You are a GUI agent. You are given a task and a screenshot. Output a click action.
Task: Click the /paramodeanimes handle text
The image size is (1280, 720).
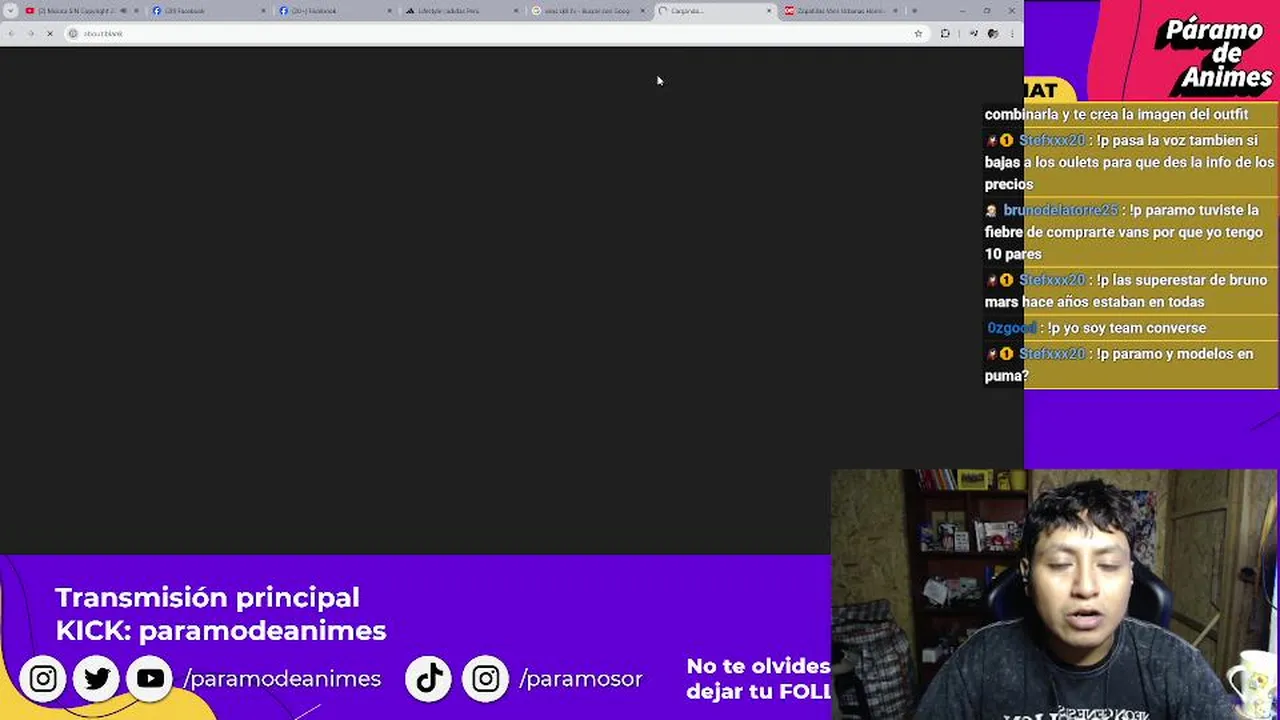tap(282, 679)
